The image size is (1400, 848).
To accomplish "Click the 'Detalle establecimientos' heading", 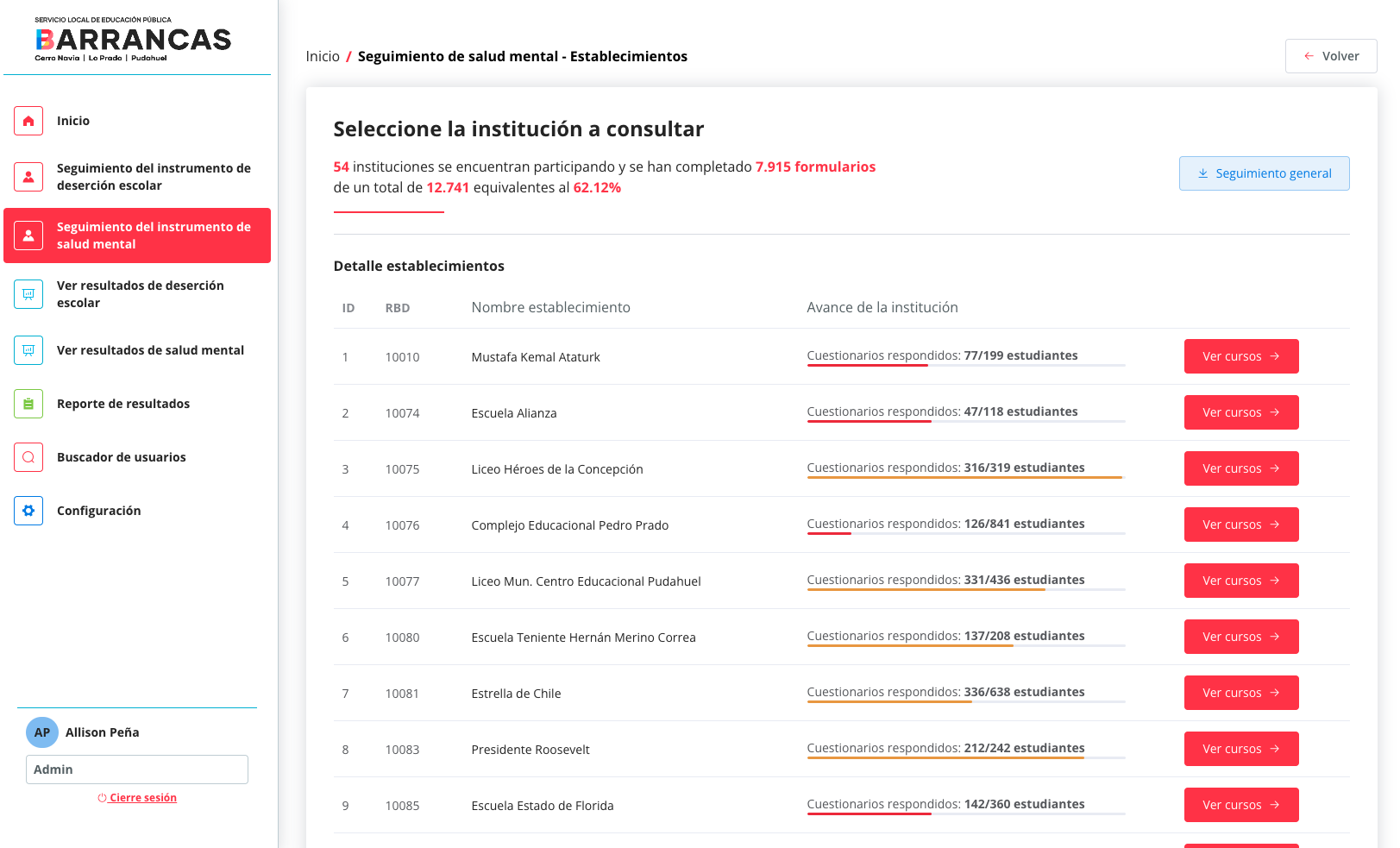I will tap(419, 266).
